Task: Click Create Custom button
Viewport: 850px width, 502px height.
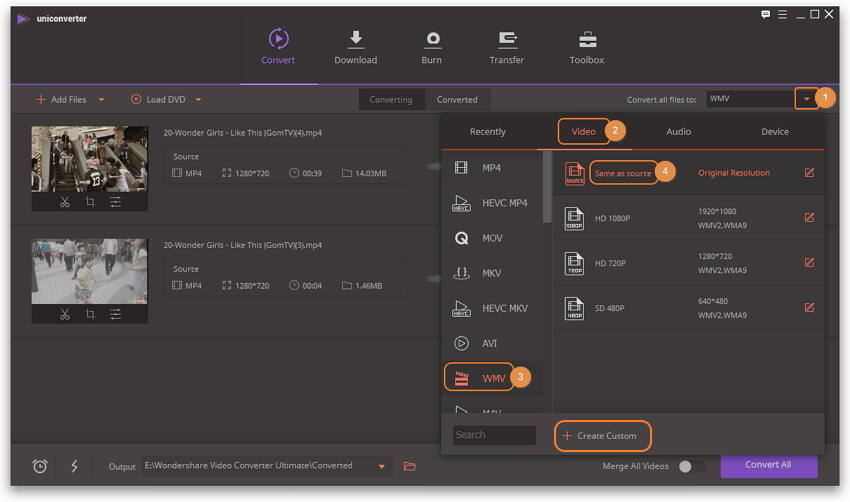Action: coord(602,436)
